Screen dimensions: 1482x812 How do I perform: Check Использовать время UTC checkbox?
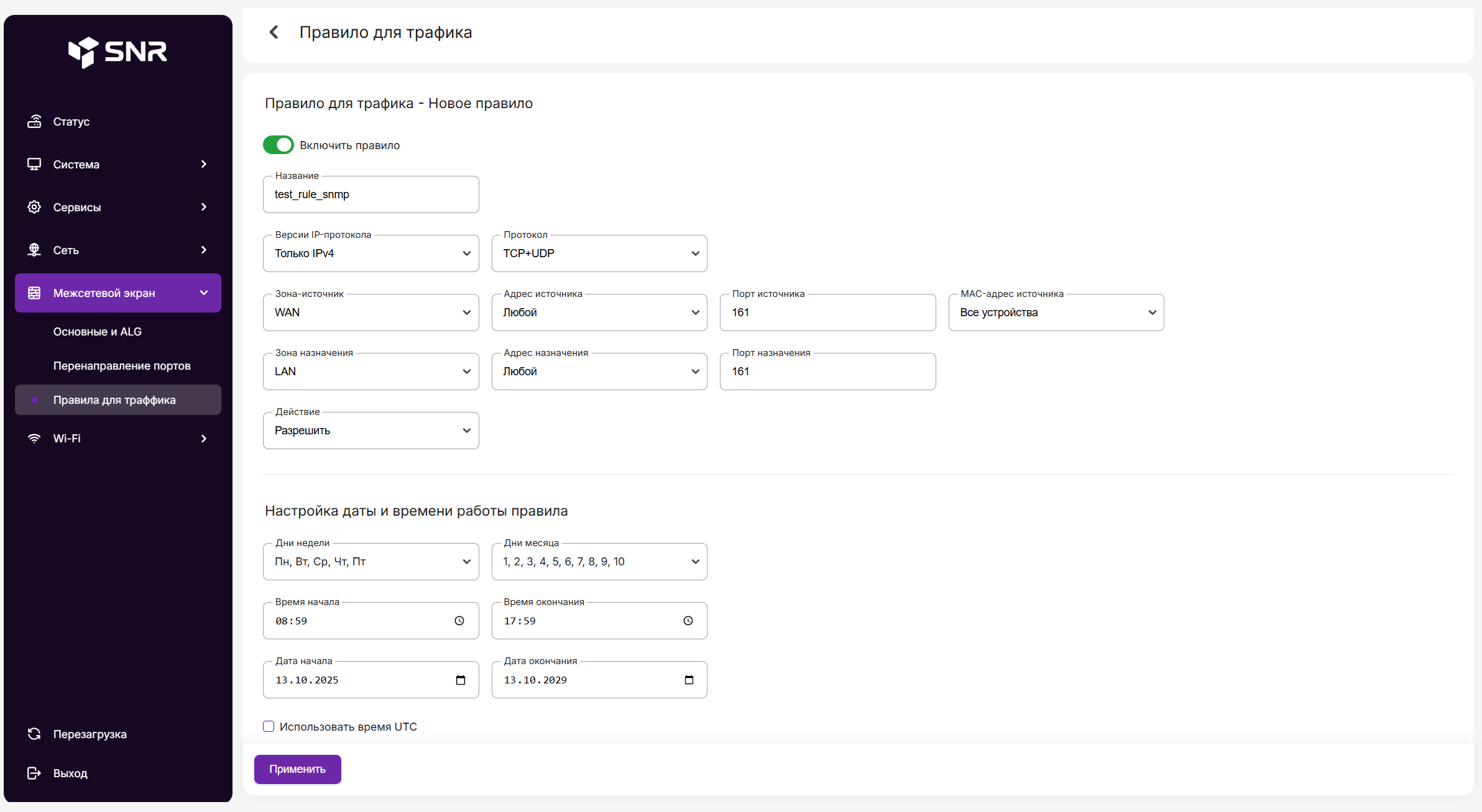[269, 726]
